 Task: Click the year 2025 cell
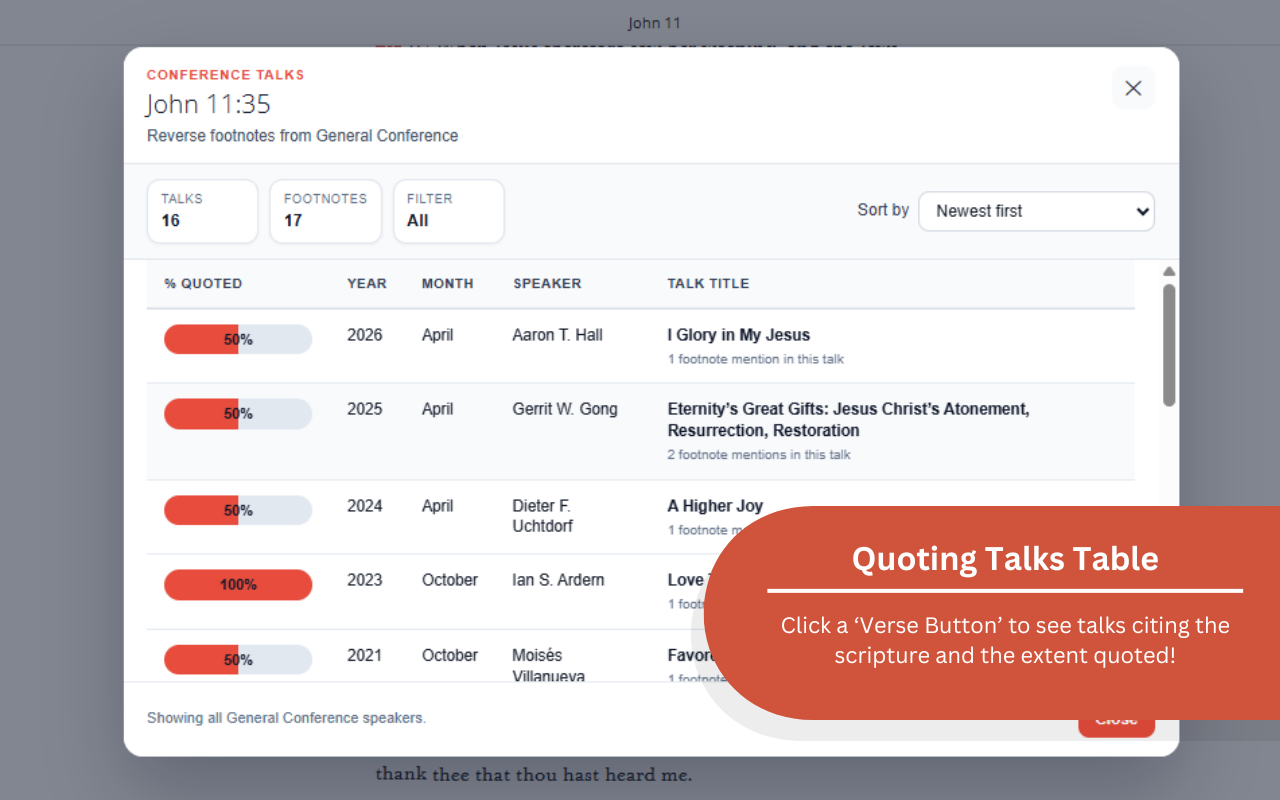point(365,409)
